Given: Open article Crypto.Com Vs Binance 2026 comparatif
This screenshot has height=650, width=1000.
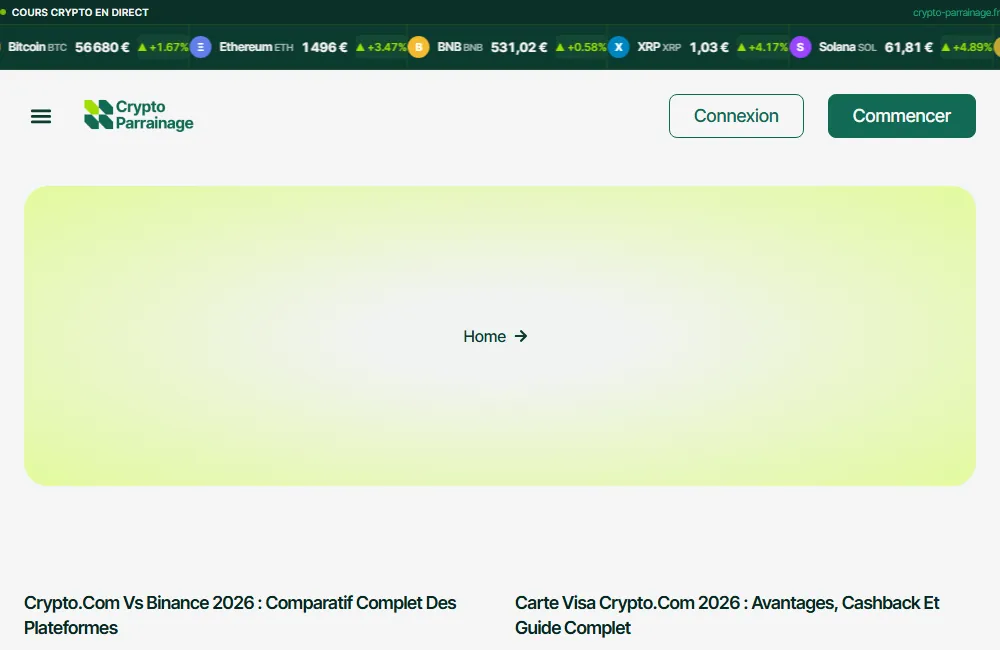Looking at the screenshot, I should [x=240, y=615].
